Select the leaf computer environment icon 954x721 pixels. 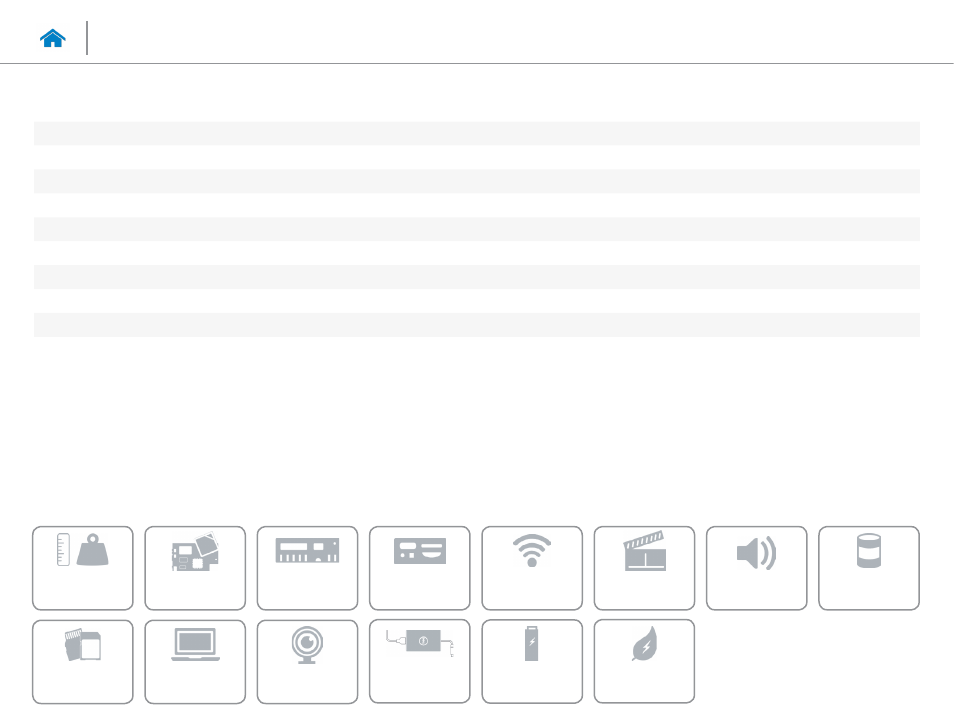pyautogui.click(x=644, y=661)
